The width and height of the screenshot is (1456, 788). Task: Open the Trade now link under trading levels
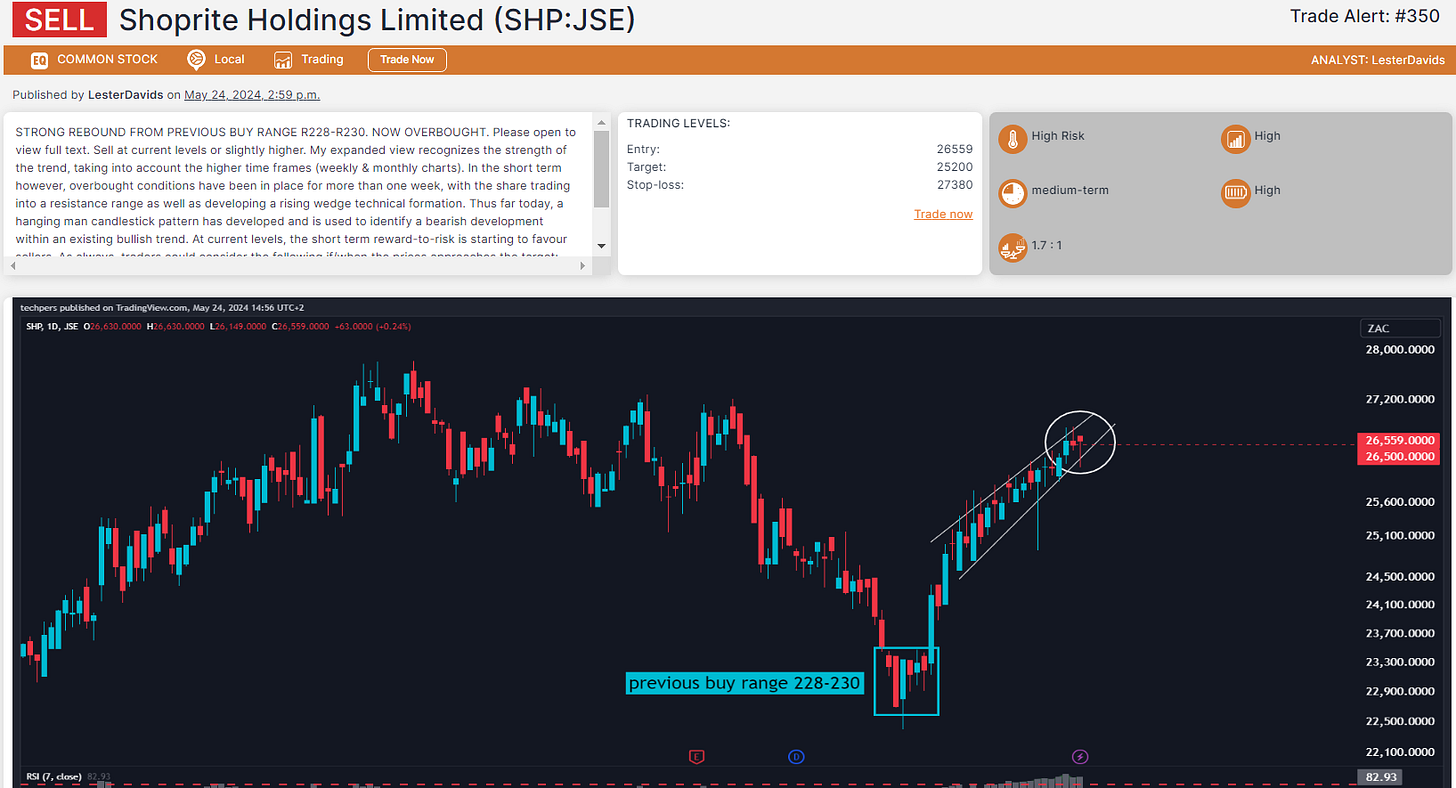pyautogui.click(x=943, y=214)
